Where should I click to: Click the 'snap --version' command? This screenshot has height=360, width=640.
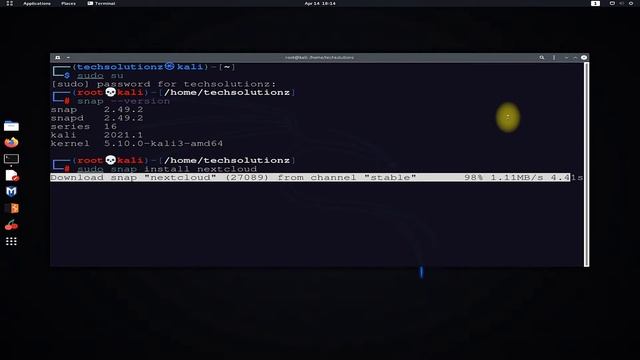[x=123, y=101]
